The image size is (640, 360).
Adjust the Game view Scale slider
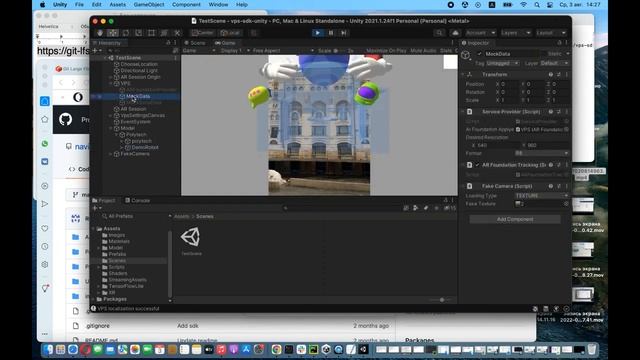coord(336,51)
